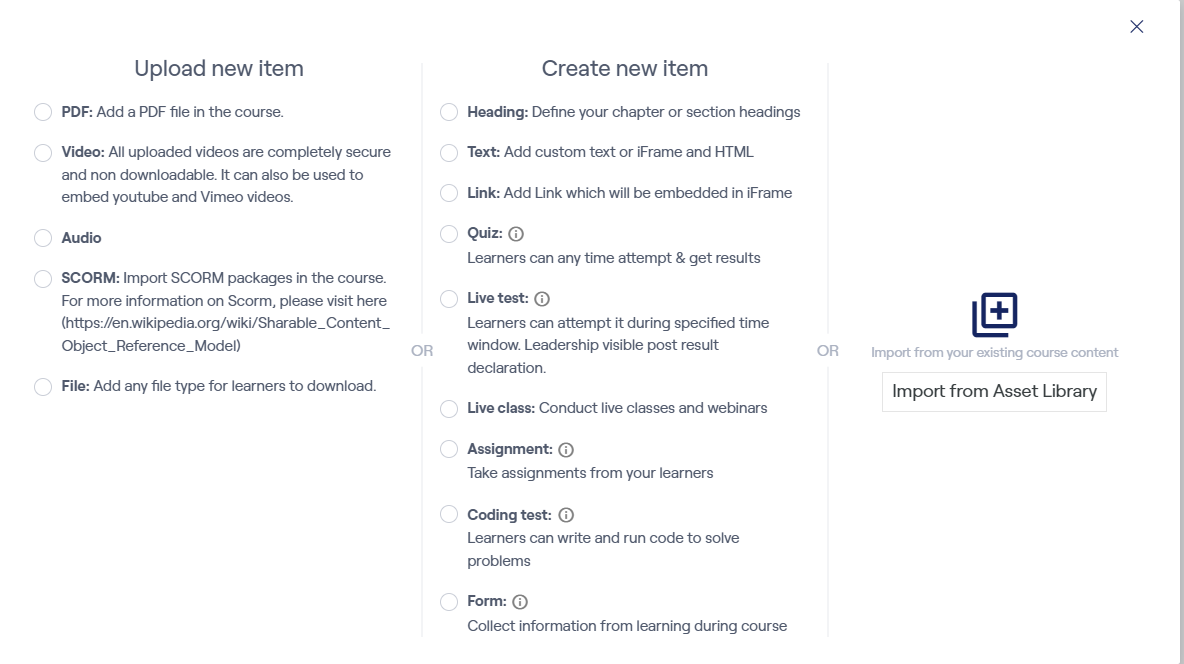Viewport: 1184px width, 664px height.
Task: Close the add item dialog
Action: 1136,27
